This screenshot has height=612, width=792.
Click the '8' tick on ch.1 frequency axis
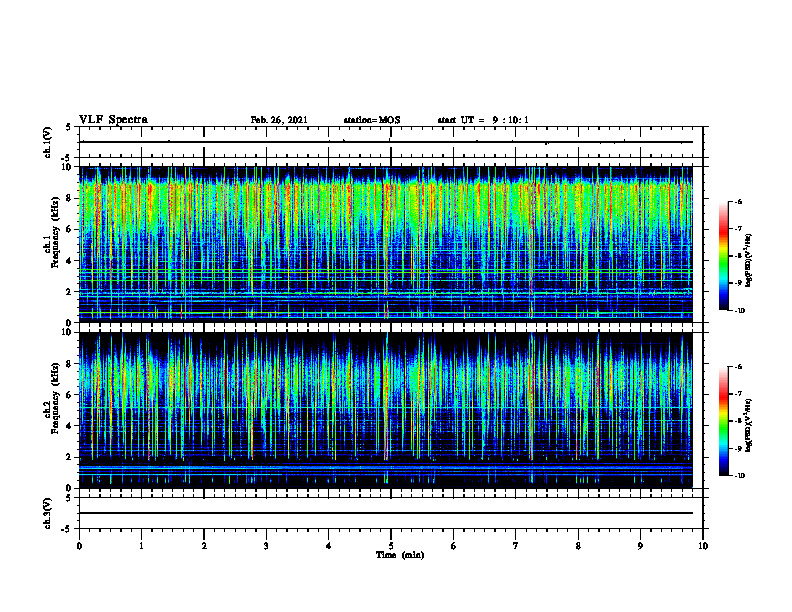point(70,198)
